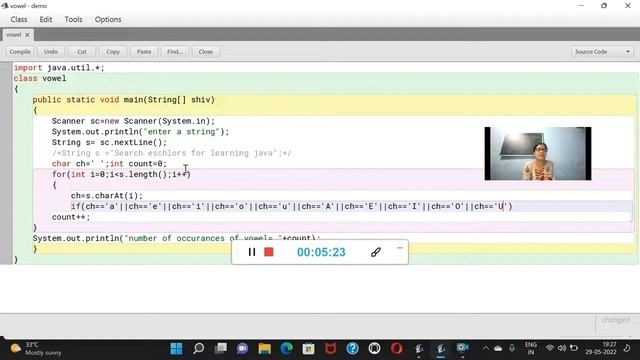
Task: Click the public static void main line
Action: pyautogui.click(x=123, y=100)
